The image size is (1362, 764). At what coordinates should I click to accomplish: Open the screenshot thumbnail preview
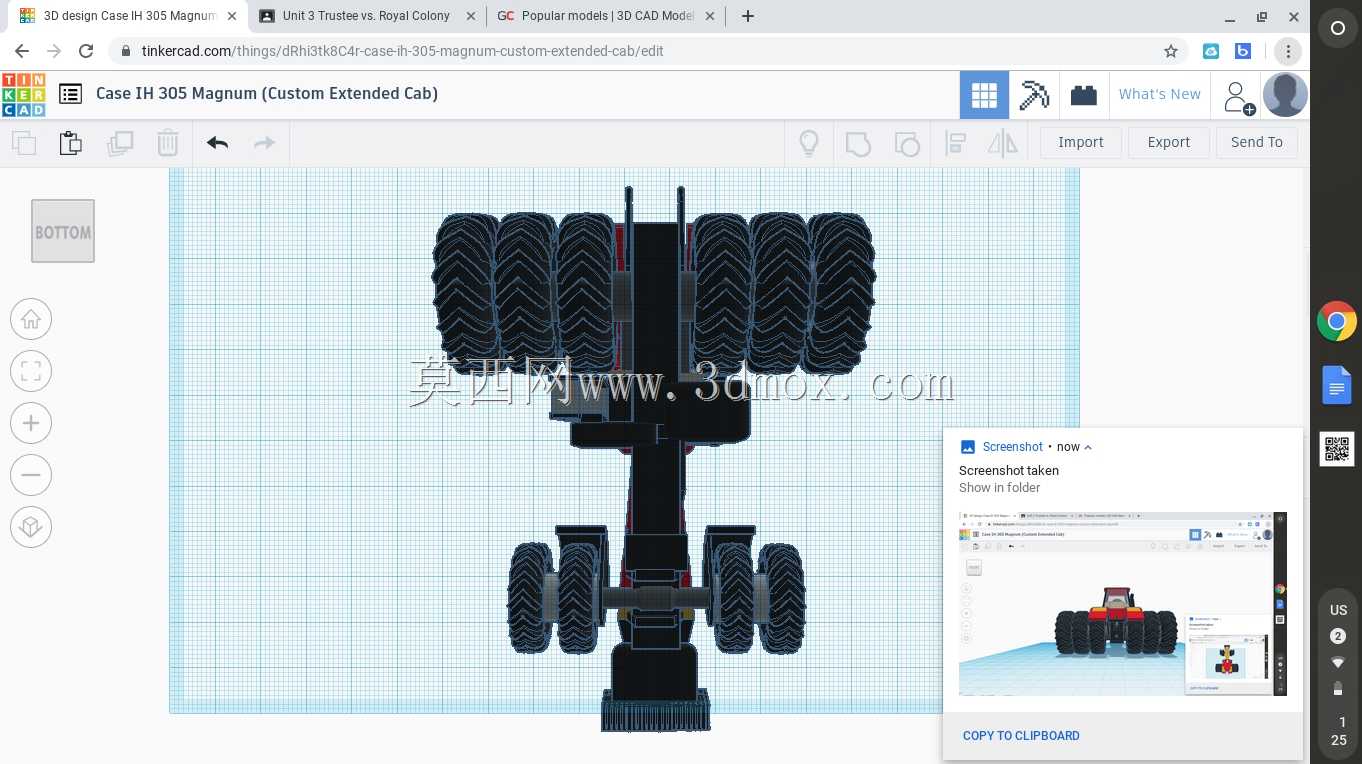point(1123,604)
